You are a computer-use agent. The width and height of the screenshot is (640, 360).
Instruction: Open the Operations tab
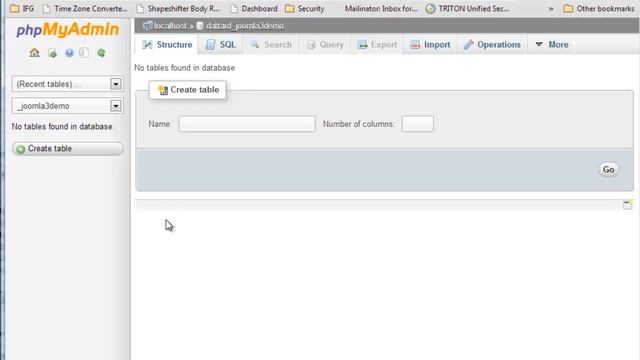tap(492, 44)
